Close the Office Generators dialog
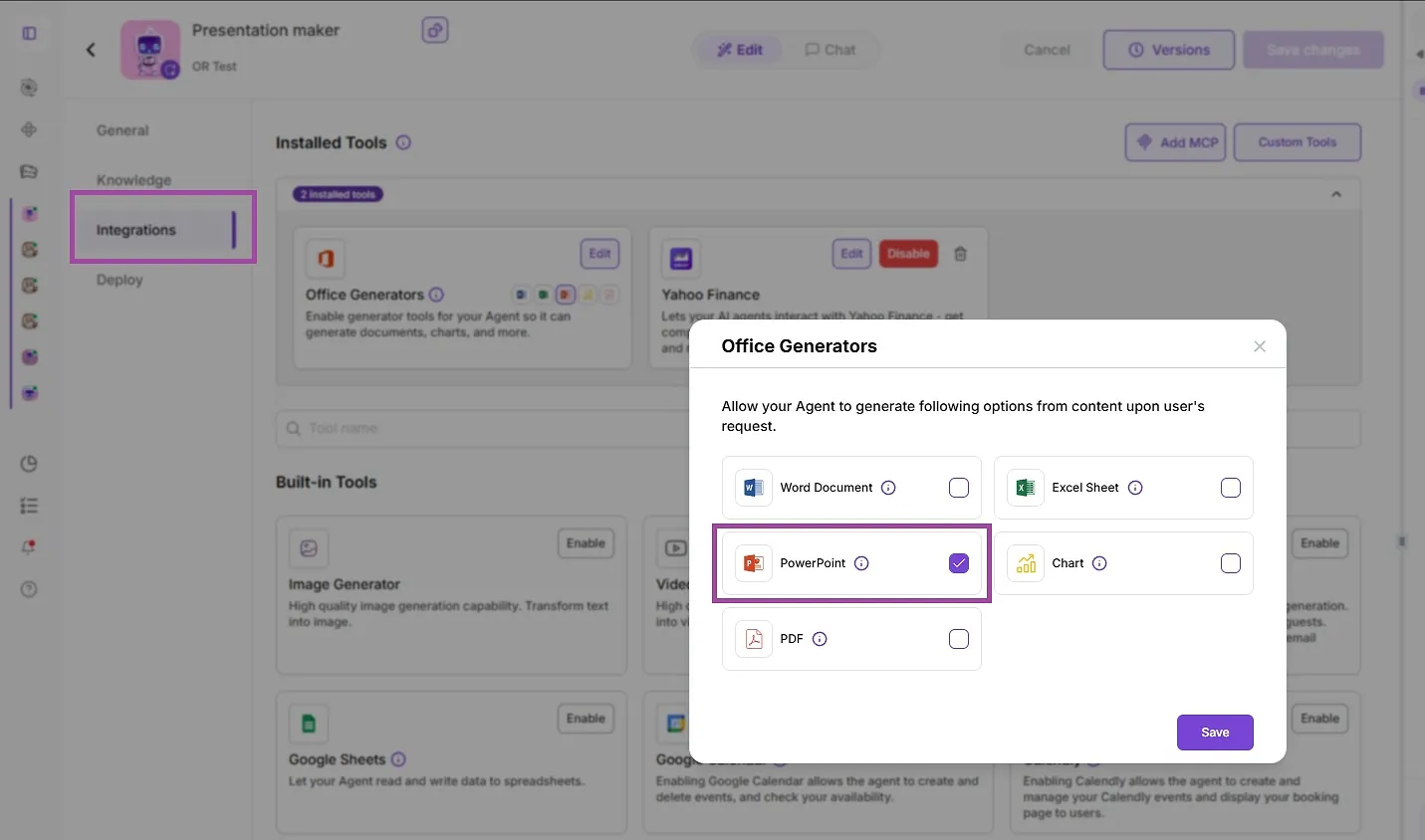This screenshot has height=840, width=1425. pyautogui.click(x=1260, y=346)
